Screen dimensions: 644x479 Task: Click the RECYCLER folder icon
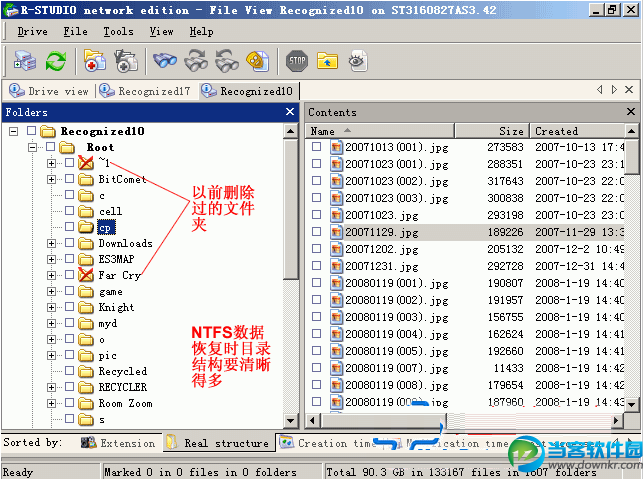[86, 387]
